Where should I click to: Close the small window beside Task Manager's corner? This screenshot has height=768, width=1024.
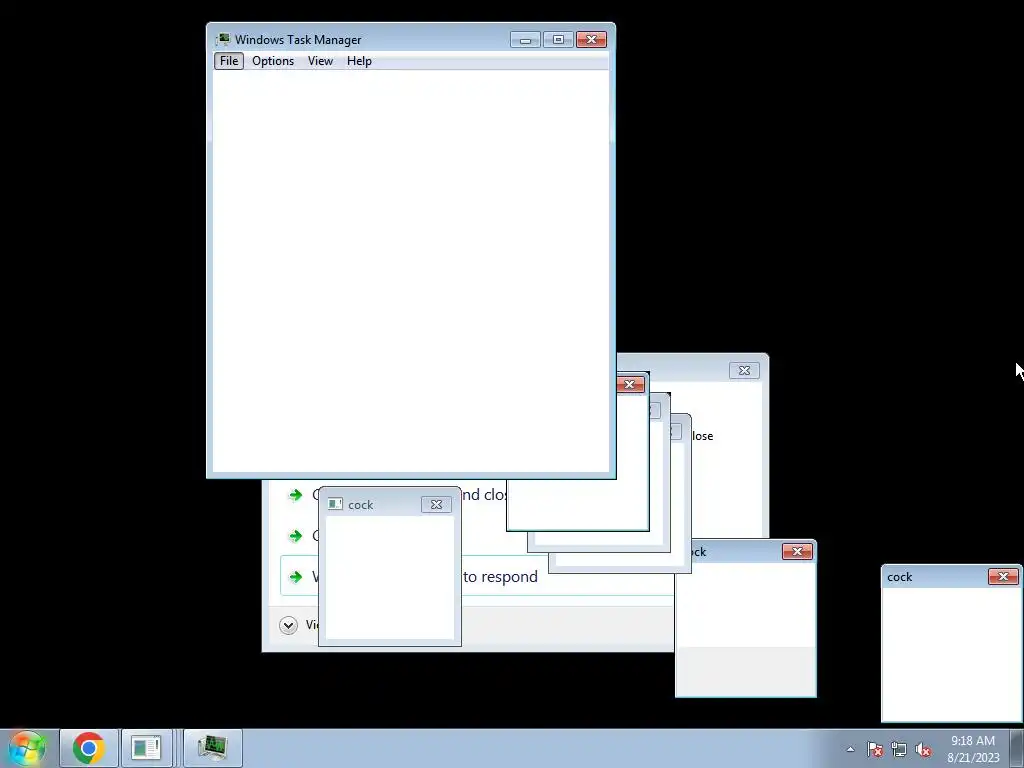point(630,384)
